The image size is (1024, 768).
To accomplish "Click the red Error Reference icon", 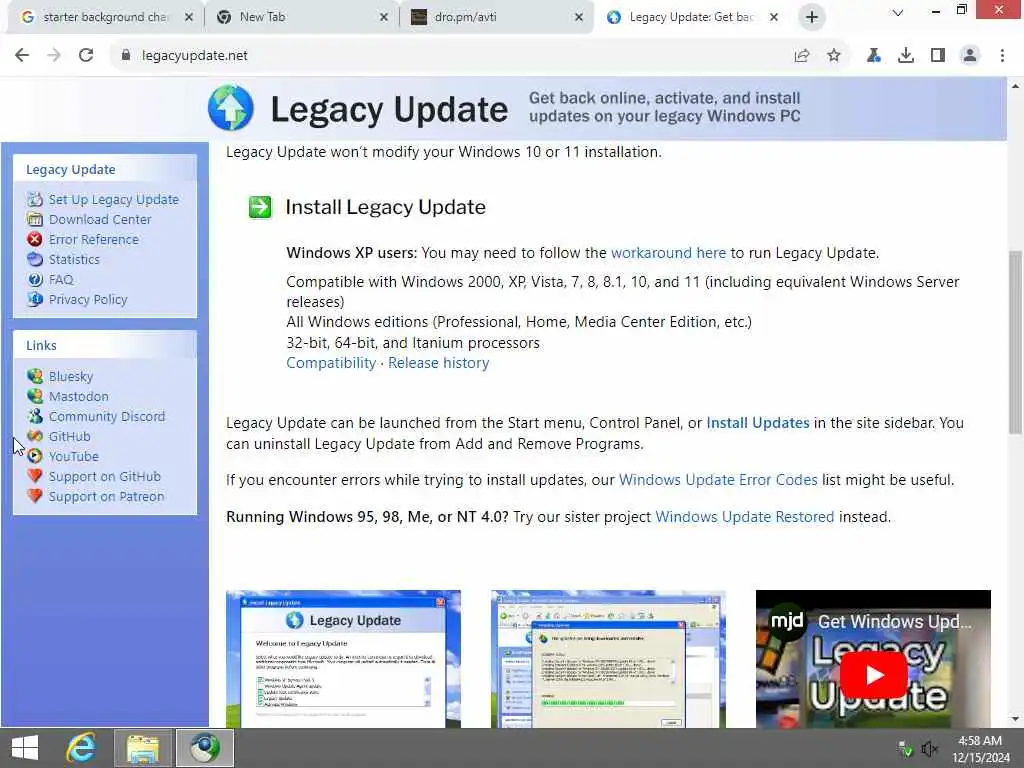I will click(x=35, y=239).
